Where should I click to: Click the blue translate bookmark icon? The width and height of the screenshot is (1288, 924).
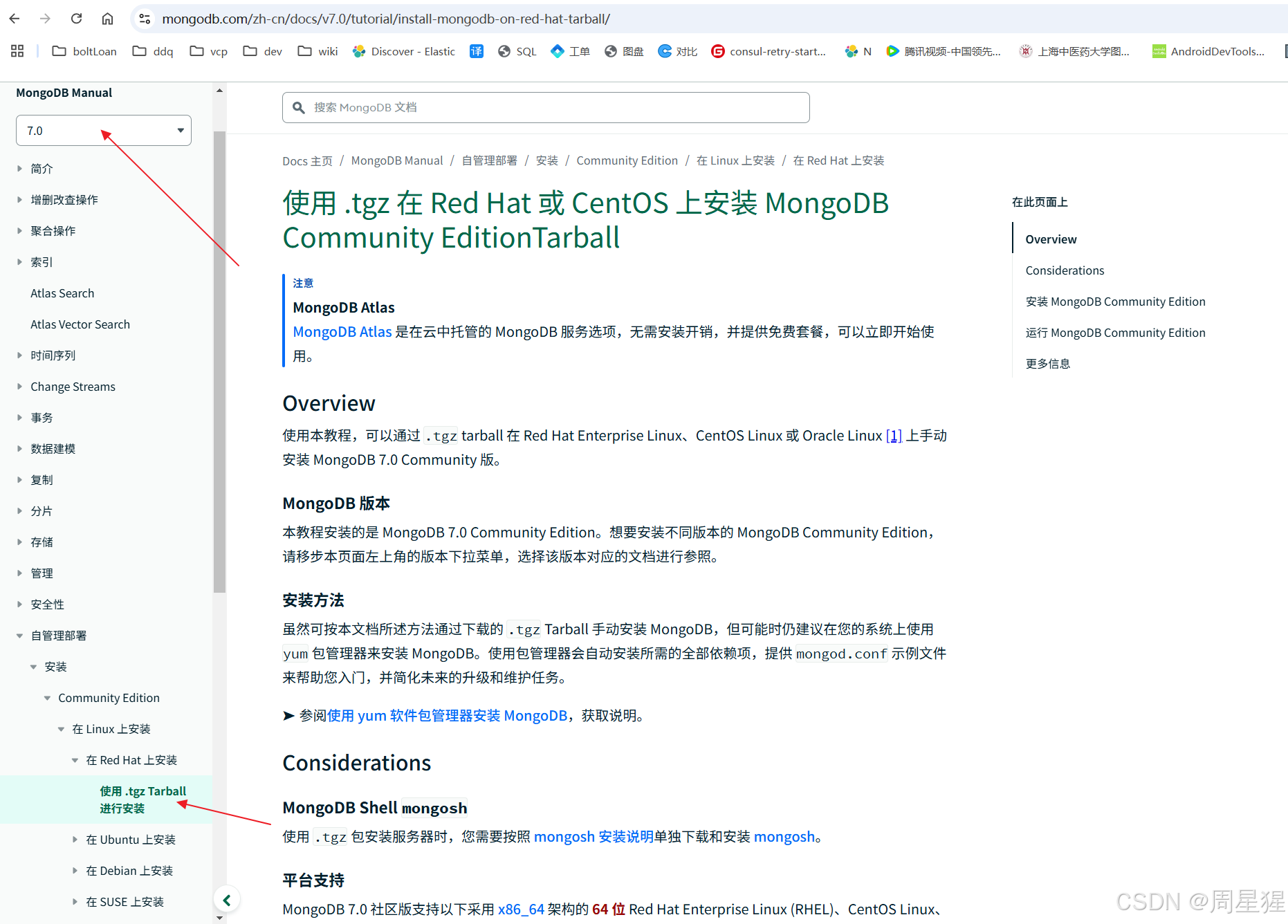477,51
